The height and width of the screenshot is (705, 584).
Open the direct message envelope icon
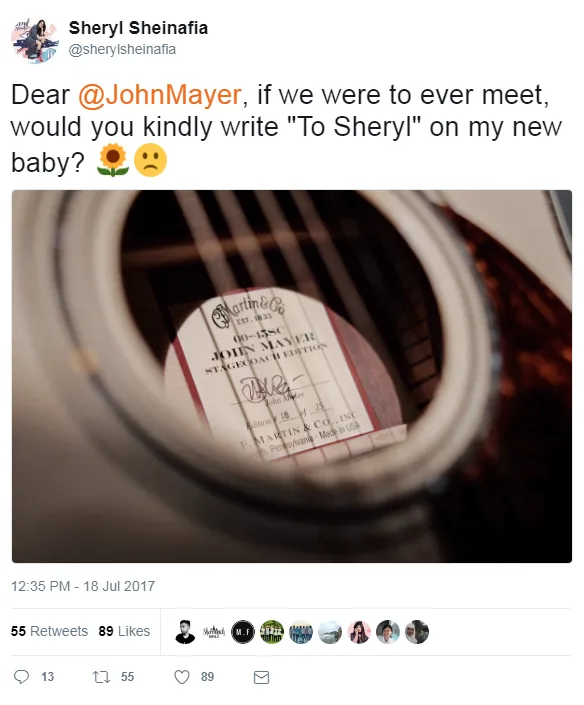[261, 677]
